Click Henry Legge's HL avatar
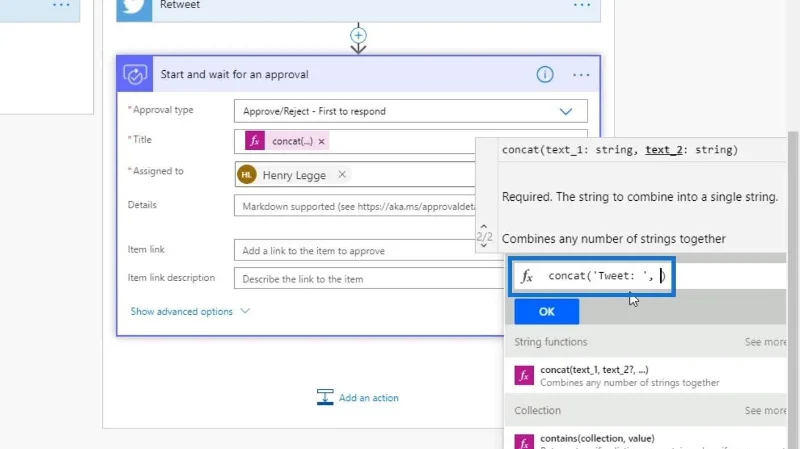800x449 pixels. coord(246,174)
